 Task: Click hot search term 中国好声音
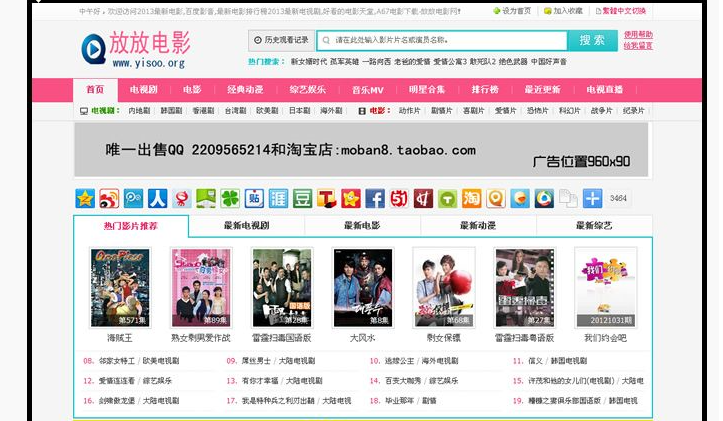(x=549, y=62)
